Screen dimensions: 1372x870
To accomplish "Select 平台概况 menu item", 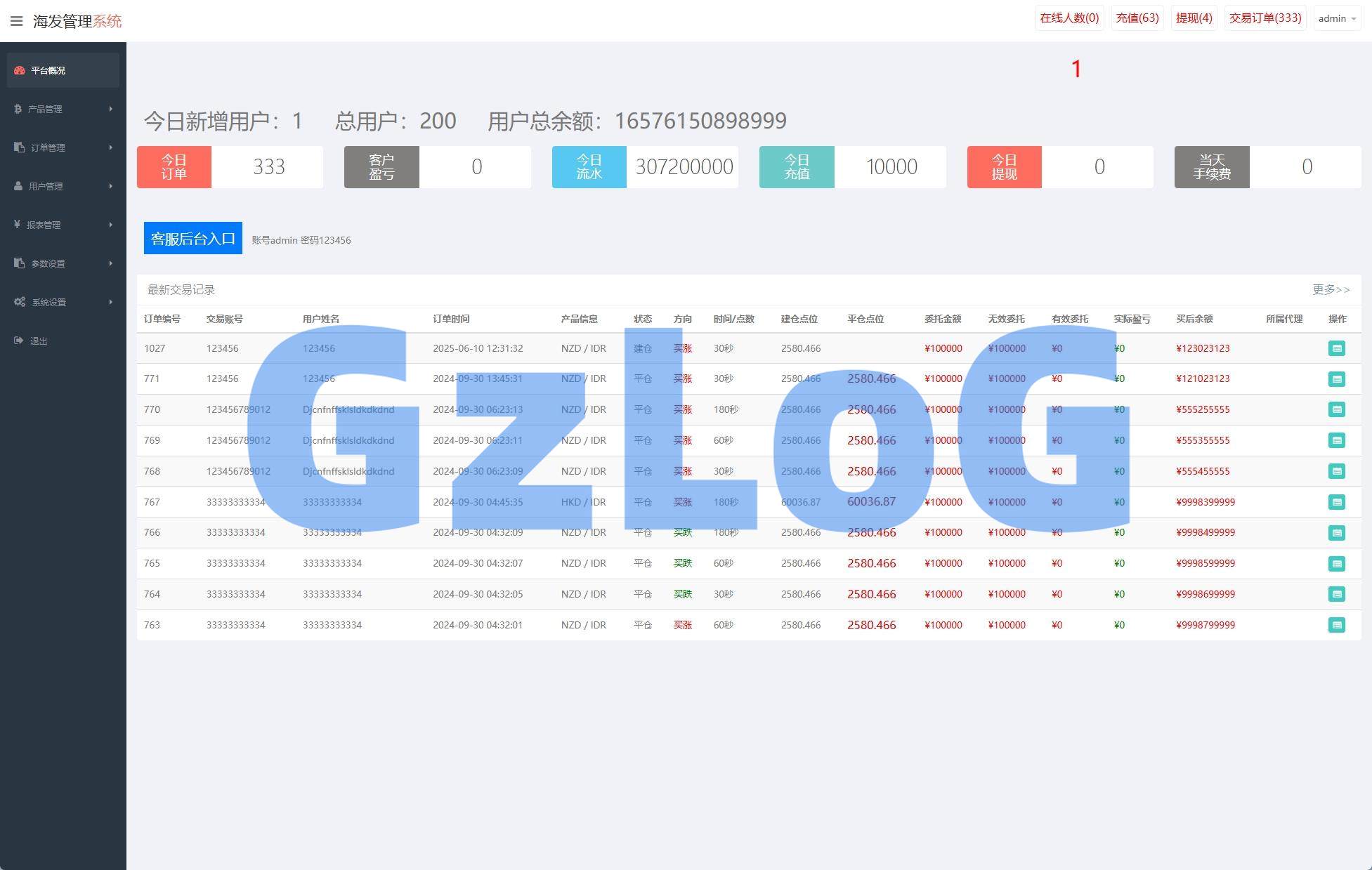I will [63, 70].
